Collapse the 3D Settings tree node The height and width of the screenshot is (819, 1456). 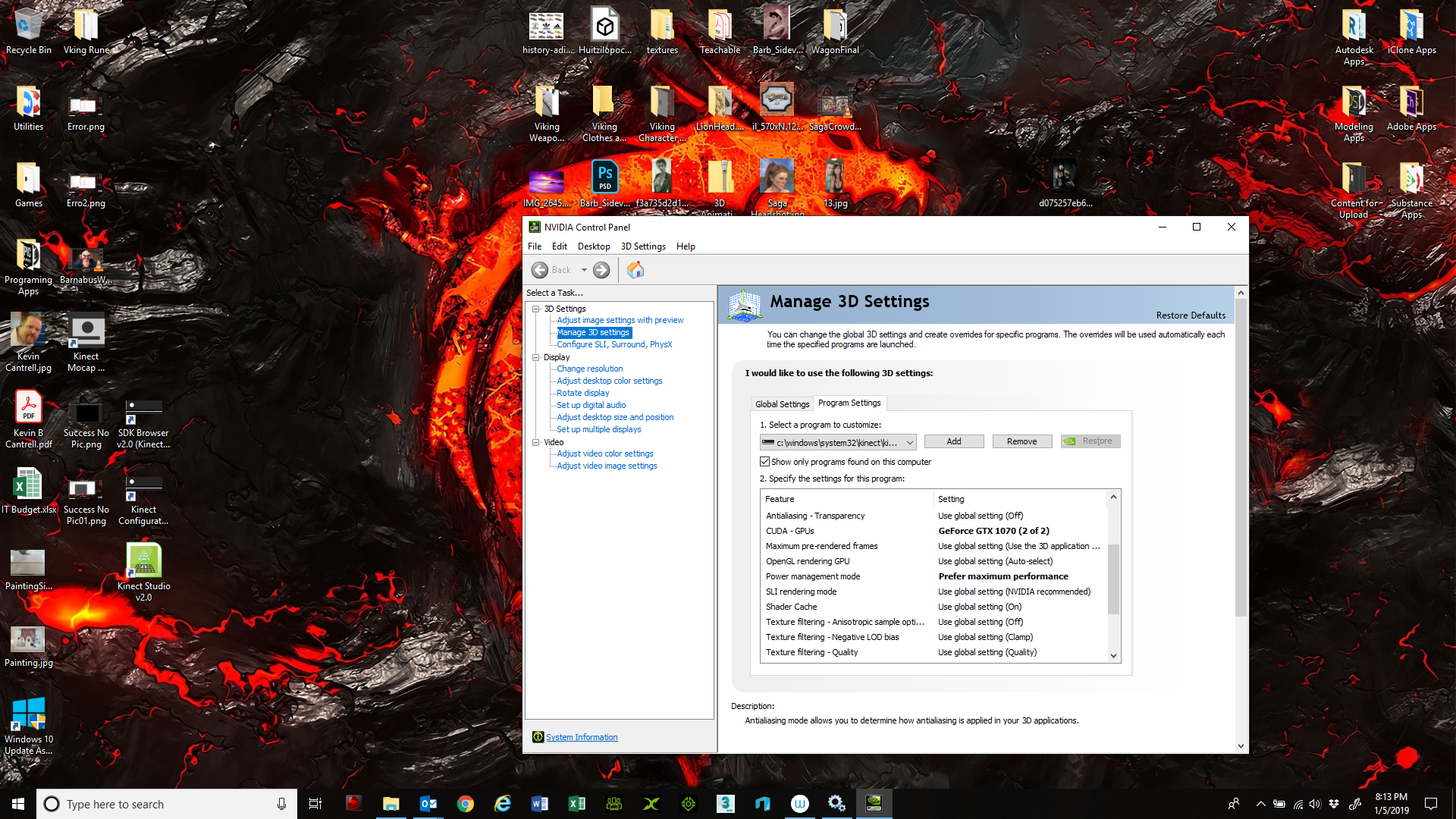pyautogui.click(x=536, y=309)
